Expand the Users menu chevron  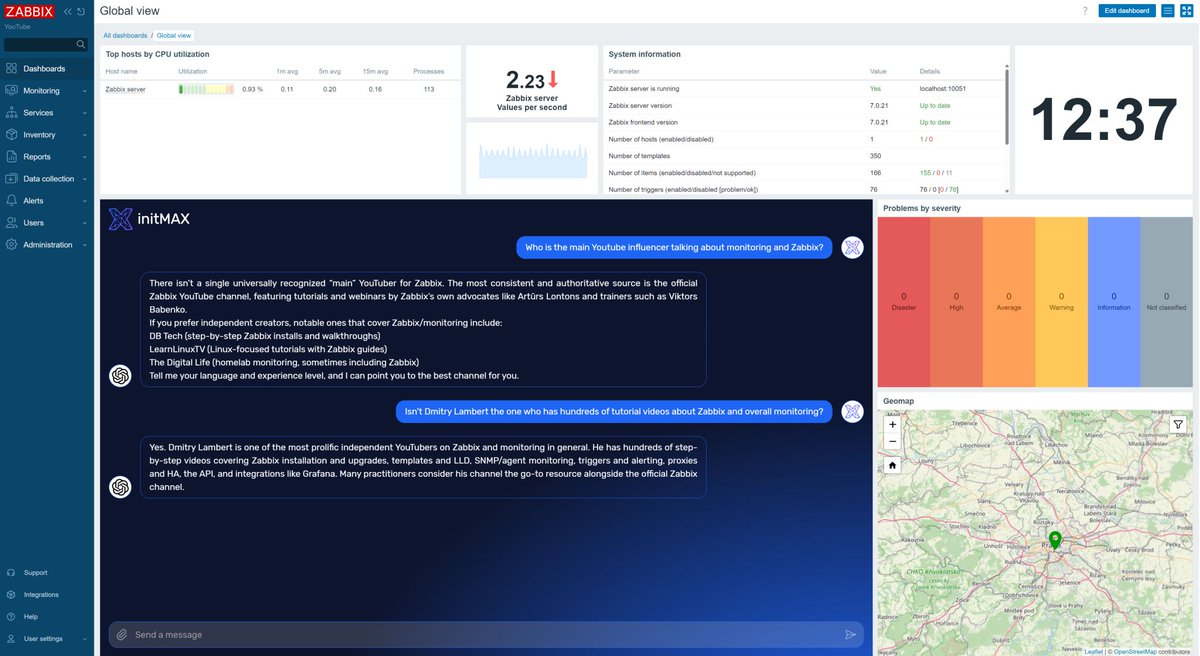(x=85, y=223)
